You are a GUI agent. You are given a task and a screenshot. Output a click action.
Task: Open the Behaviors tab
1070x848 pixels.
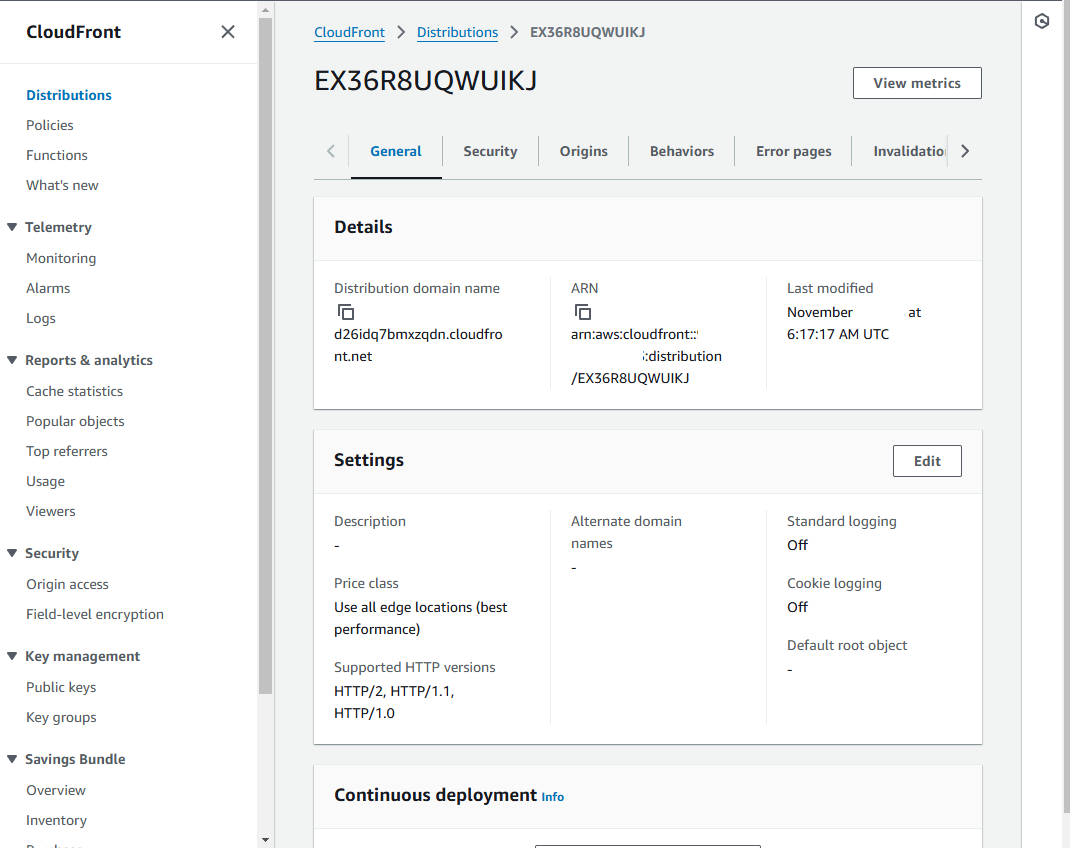pos(681,151)
